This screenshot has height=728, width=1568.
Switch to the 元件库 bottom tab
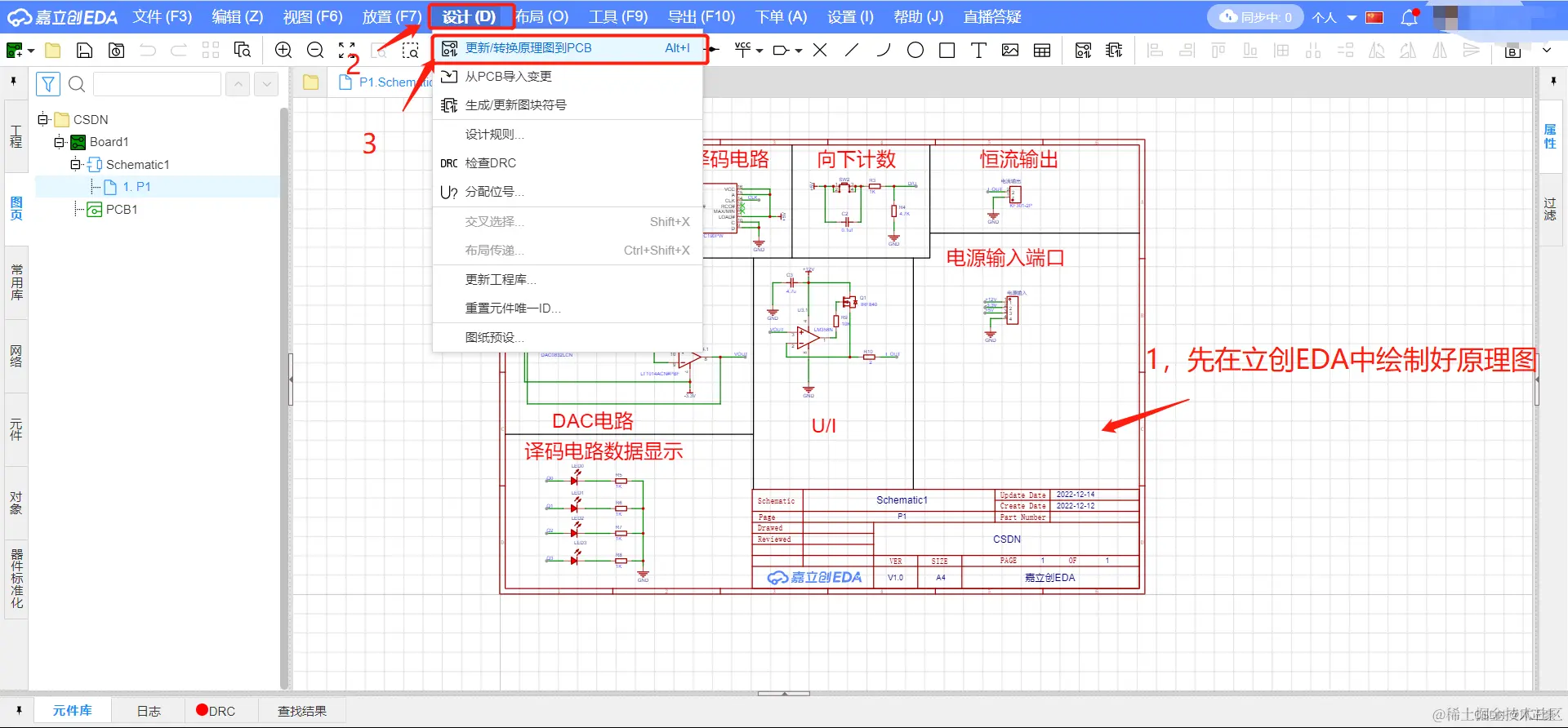point(73,711)
